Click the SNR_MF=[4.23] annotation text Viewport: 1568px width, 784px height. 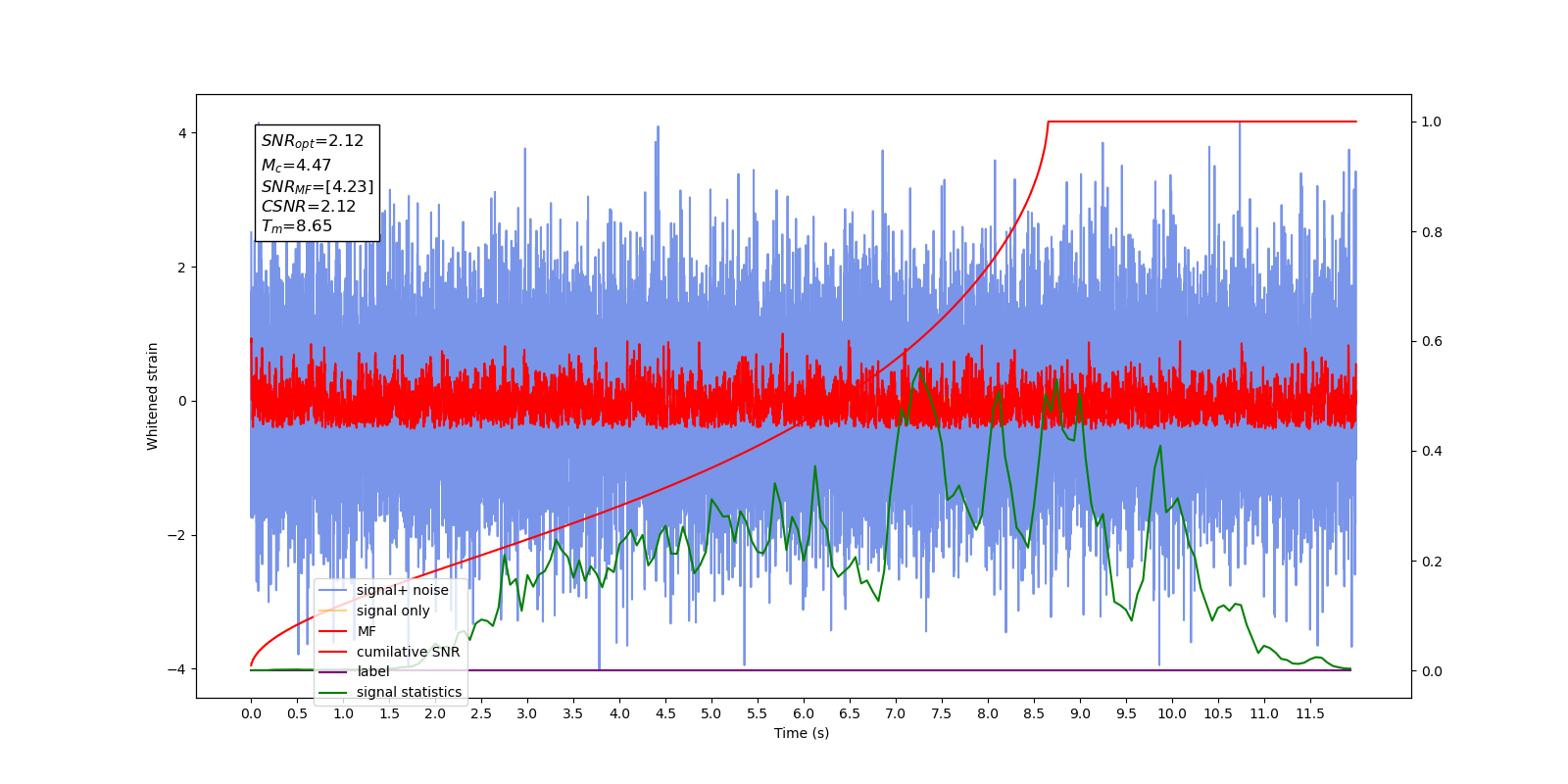coord(318,186)
